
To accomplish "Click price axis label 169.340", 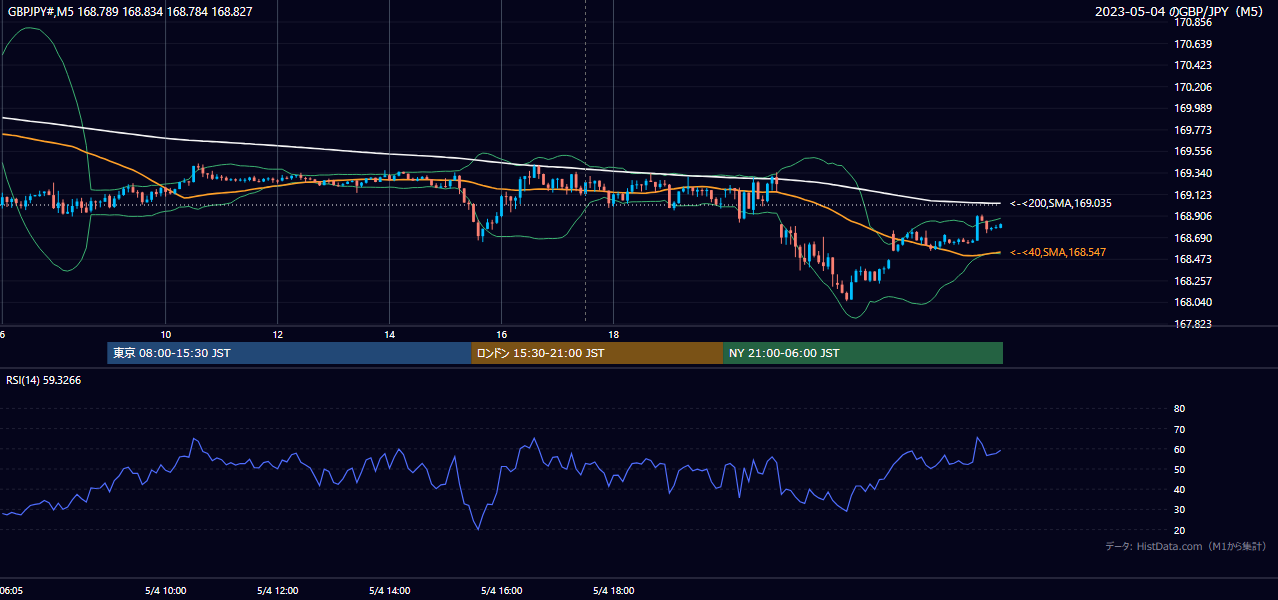I will 1193,173.
